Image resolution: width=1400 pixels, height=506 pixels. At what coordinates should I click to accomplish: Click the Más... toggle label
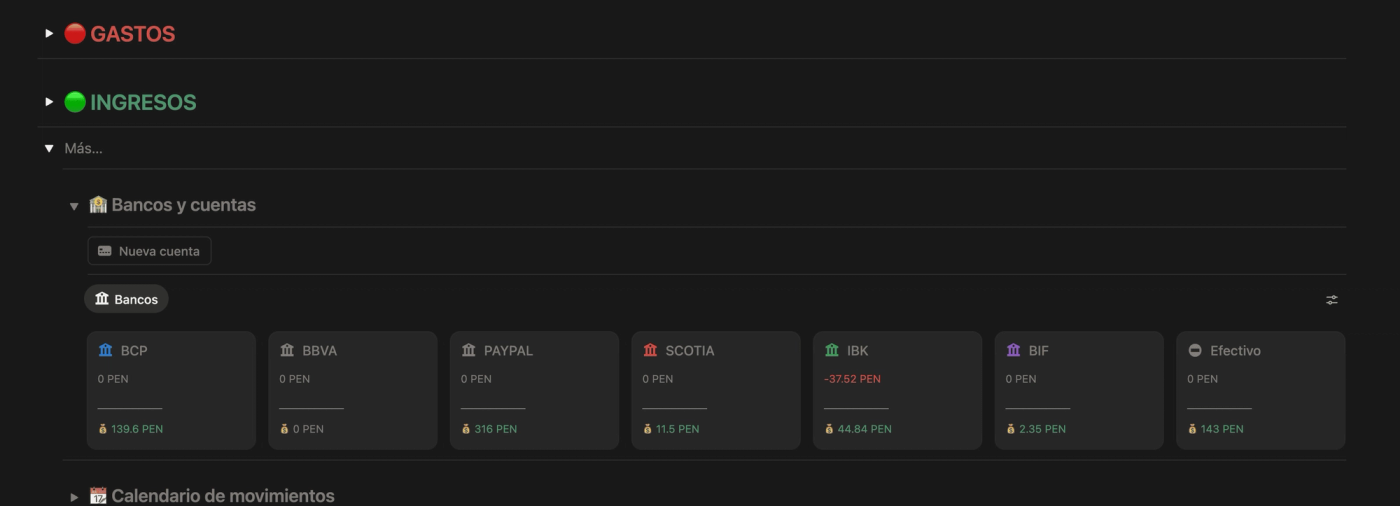(84, 149)
